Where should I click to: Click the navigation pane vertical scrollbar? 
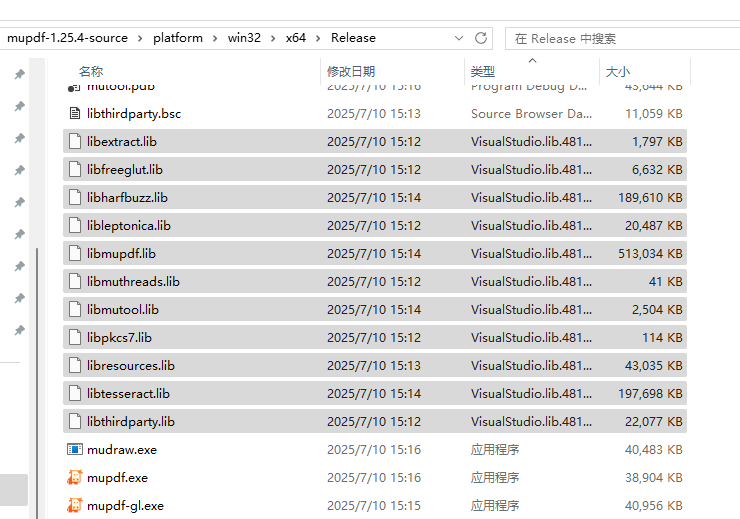pyautogui.click(x=37, y=383)
